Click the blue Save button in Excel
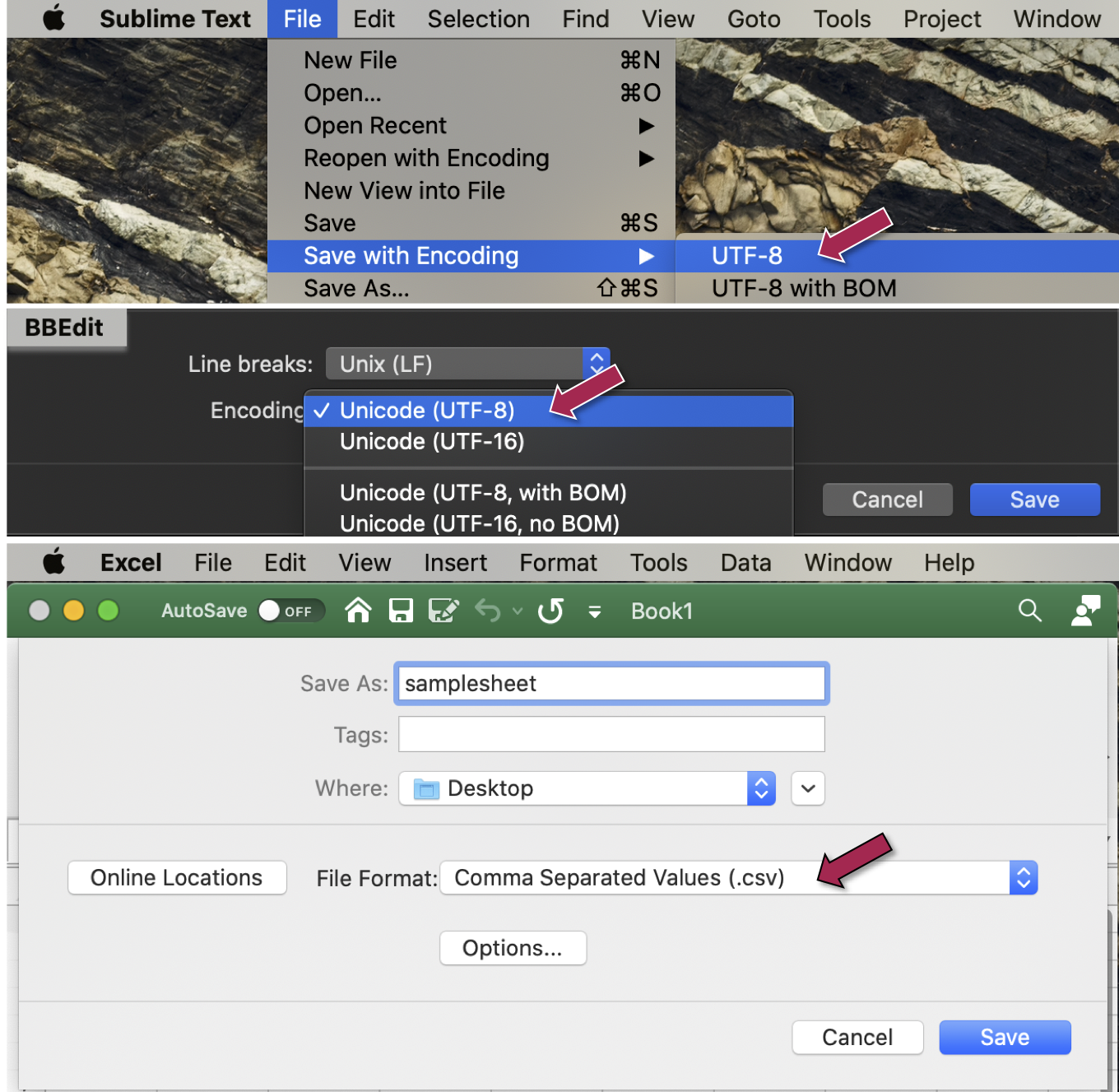 coord(1005,1038)
